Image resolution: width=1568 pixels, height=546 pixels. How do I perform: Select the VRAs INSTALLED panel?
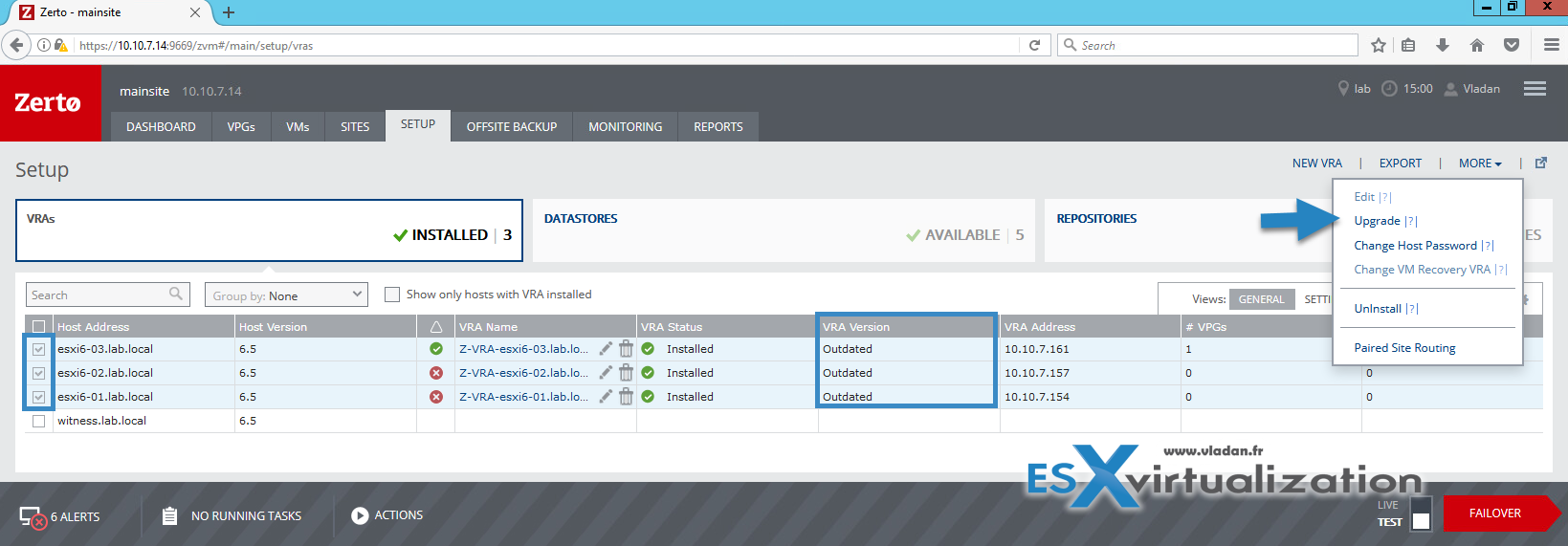[x=269, y=230]
